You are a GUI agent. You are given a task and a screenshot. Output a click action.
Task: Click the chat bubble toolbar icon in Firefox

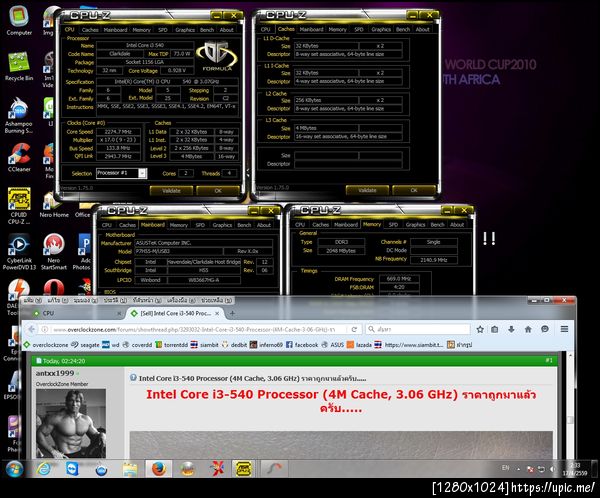545,329
